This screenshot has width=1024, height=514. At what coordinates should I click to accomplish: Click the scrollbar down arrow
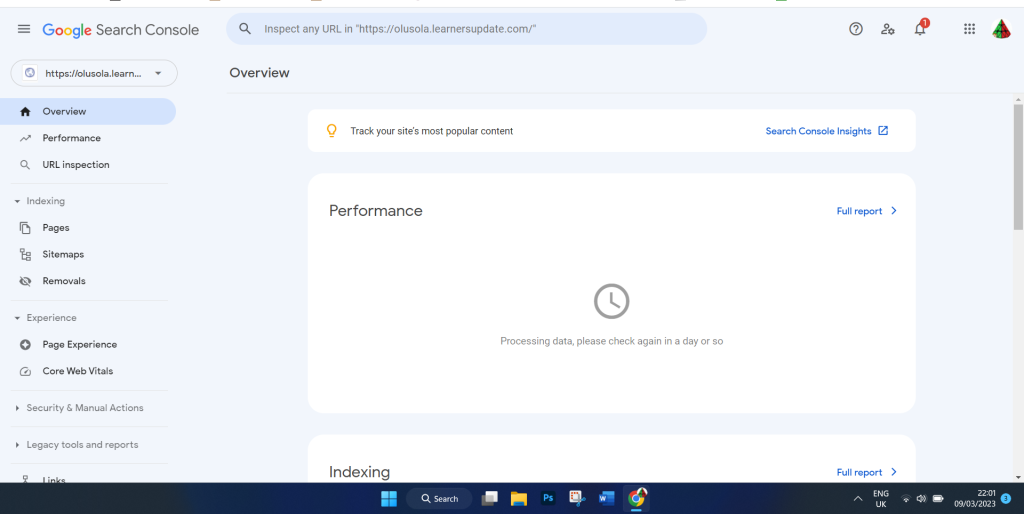pos(1018,477)
